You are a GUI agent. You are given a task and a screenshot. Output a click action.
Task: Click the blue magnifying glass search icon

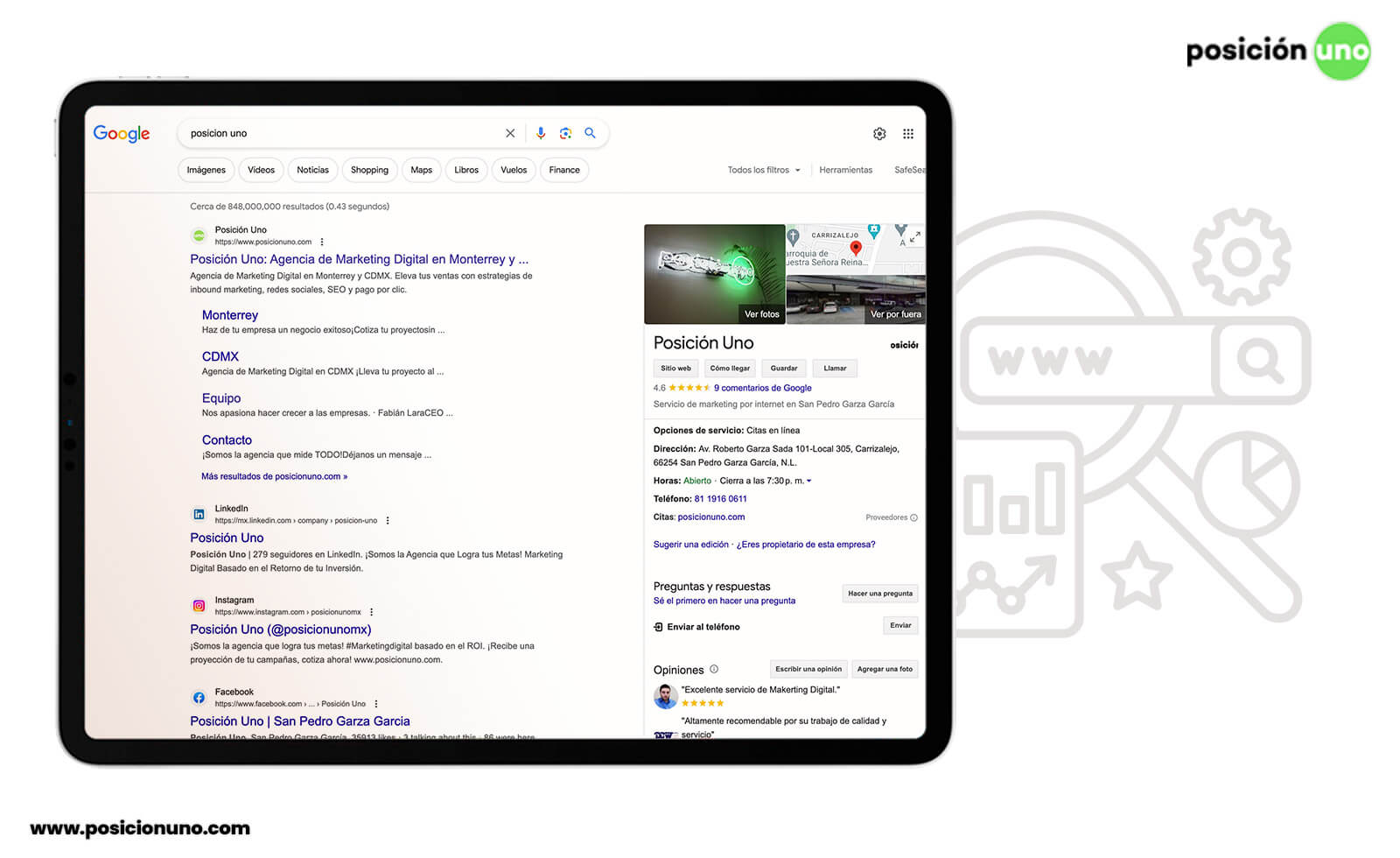tap(591, 133)
